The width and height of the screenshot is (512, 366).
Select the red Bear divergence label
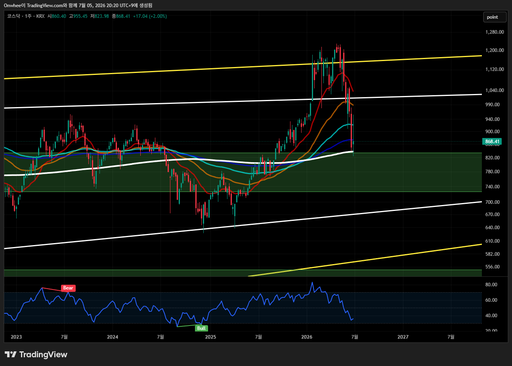[68, 288]
